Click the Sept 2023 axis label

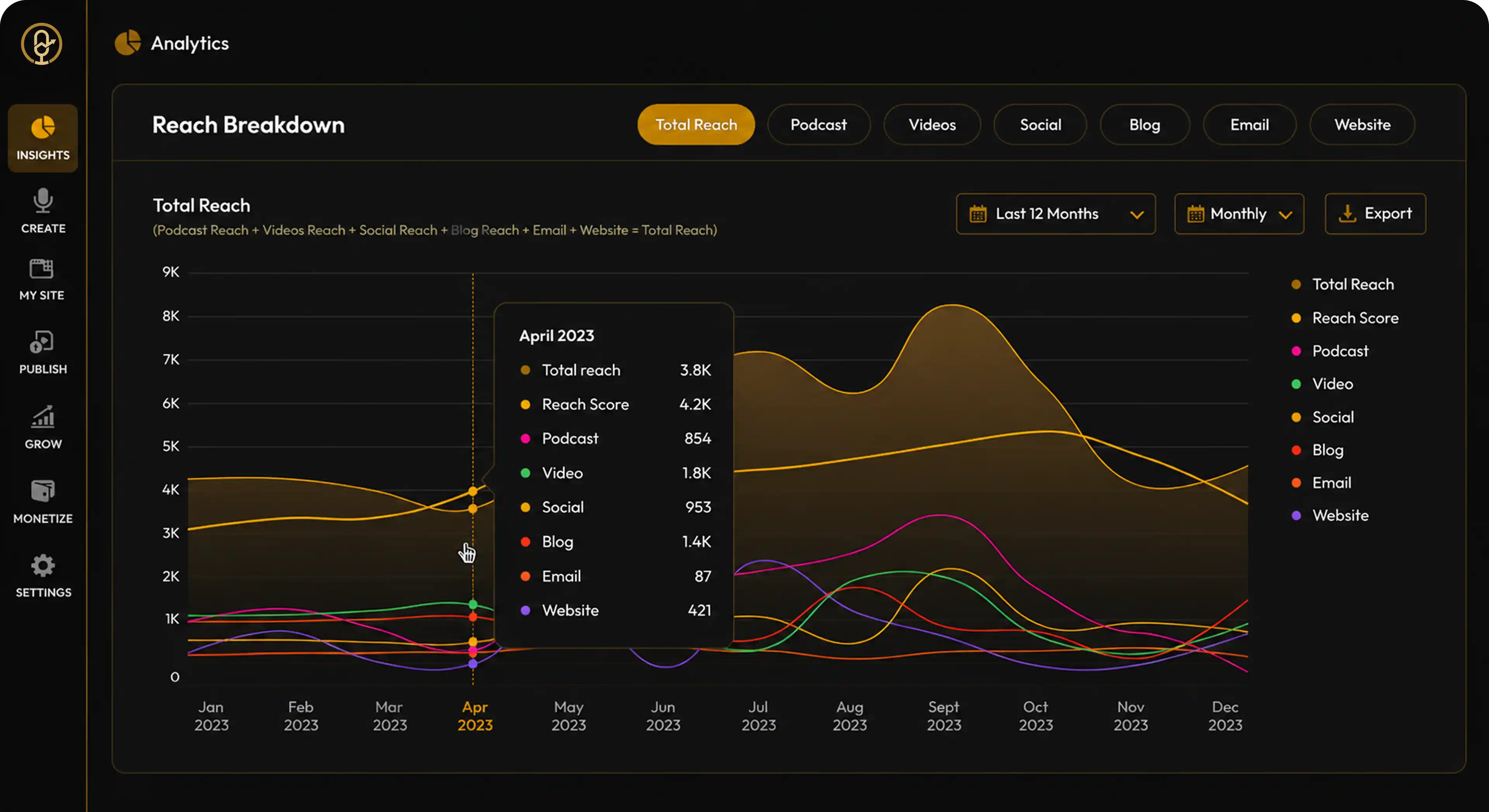coord(944,716)
